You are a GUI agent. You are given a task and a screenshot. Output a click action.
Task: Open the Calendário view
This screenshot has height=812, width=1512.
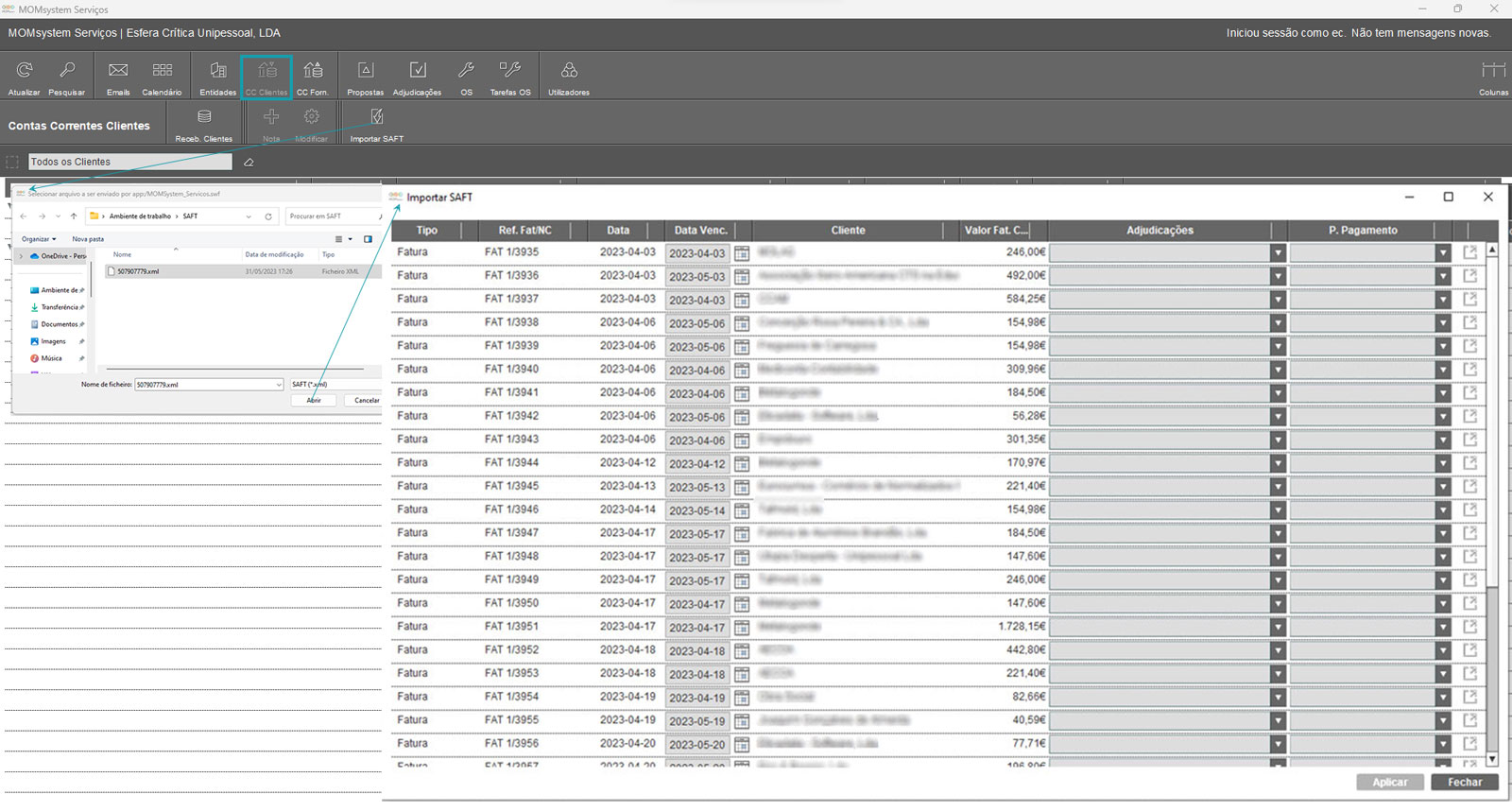162,71
